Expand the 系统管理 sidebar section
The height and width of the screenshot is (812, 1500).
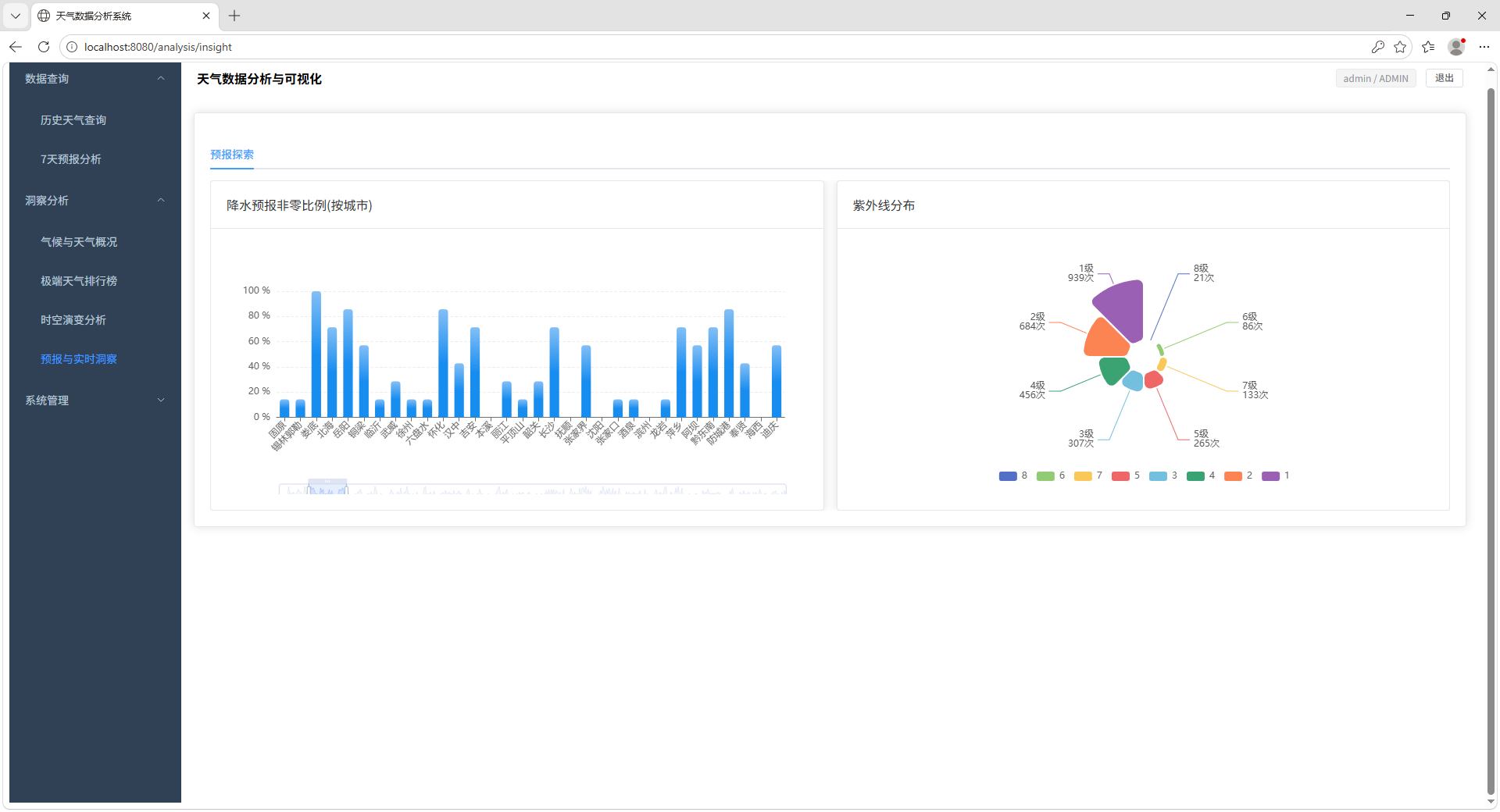click(x=95, y=401)
